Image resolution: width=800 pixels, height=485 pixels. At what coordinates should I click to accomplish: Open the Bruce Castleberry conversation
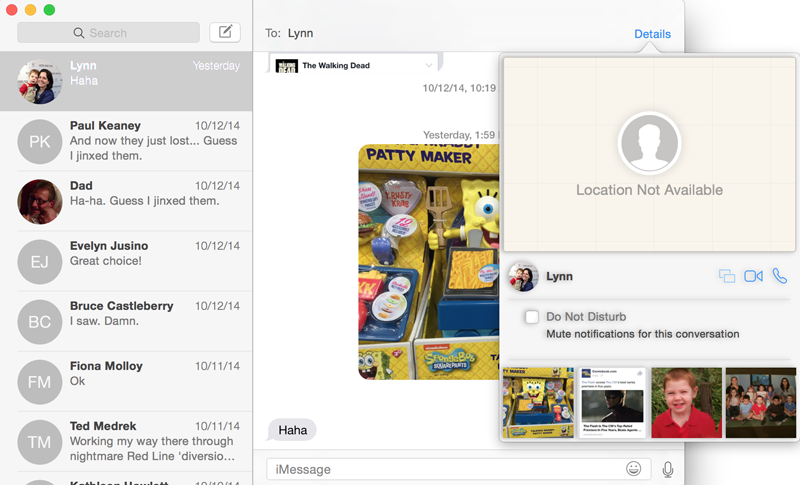point(126,321)
